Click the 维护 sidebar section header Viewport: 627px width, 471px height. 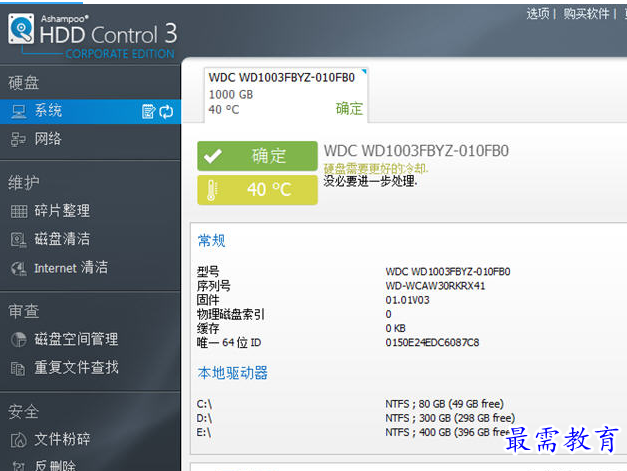coord(24,183)
